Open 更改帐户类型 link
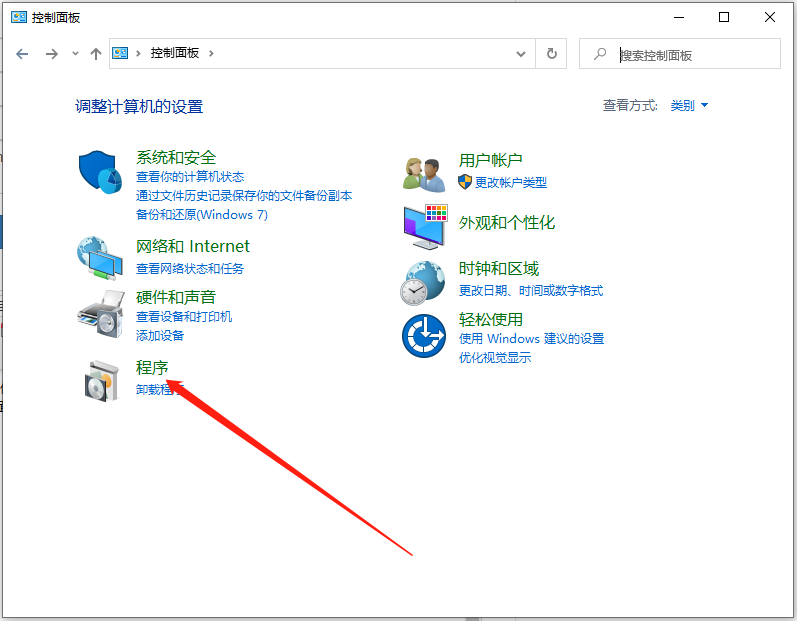The width and height of the screenshot is (797, 621). click(510, 182)
